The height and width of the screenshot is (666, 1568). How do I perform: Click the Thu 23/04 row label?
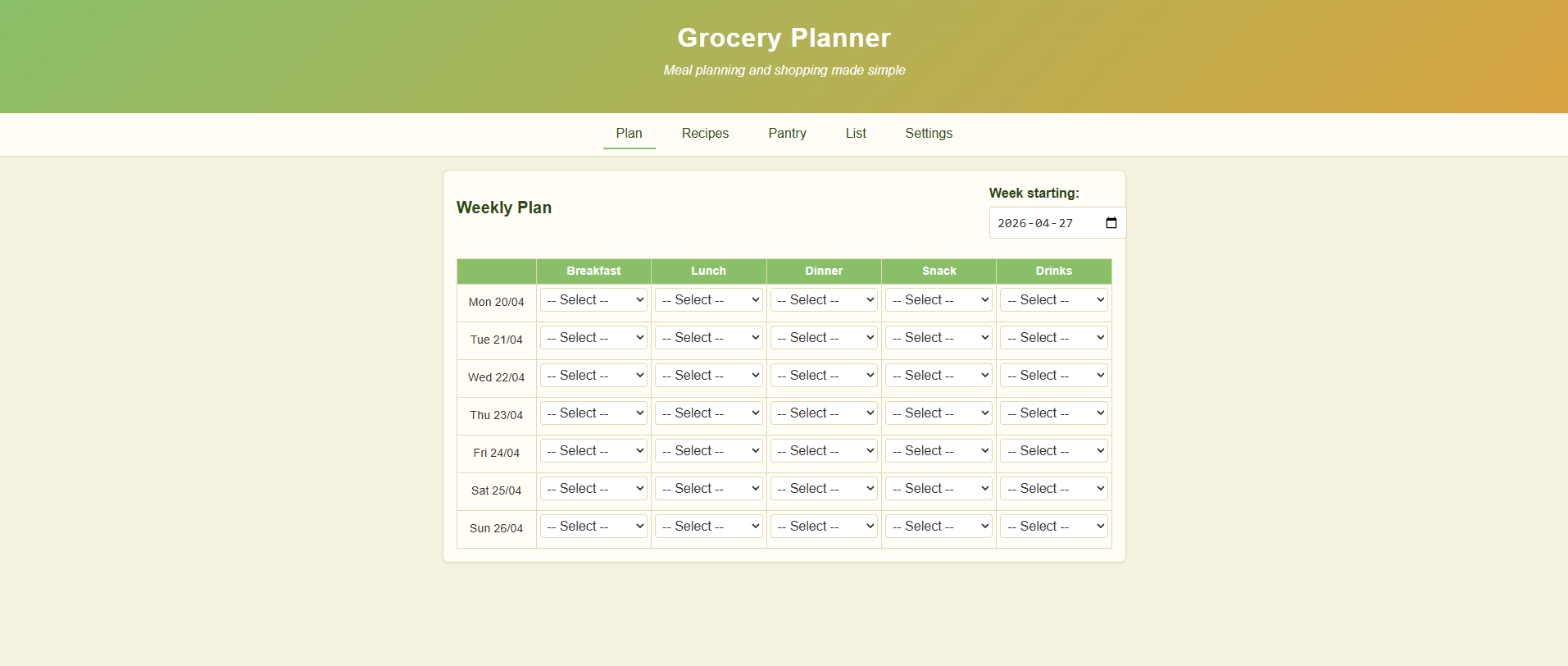(x=496, y=415)
